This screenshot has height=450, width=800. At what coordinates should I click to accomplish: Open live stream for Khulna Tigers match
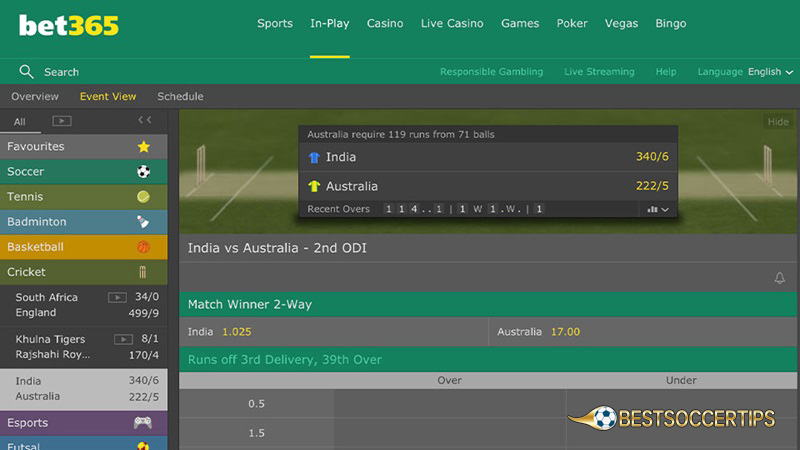[x=123, y=339]
